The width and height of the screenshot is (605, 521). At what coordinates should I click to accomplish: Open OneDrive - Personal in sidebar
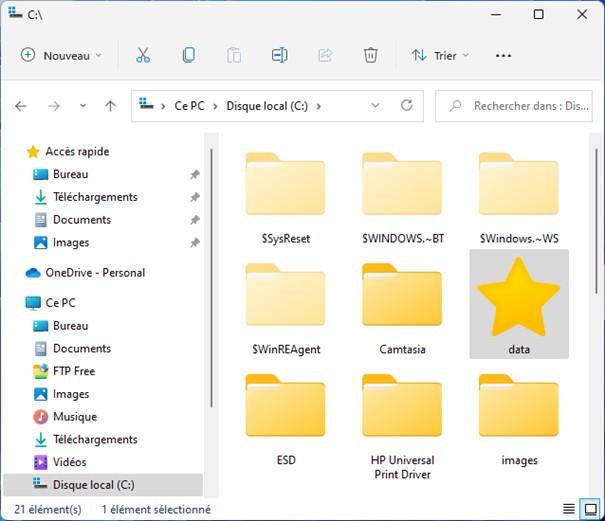pyautogui.click(x=95, y=272)
